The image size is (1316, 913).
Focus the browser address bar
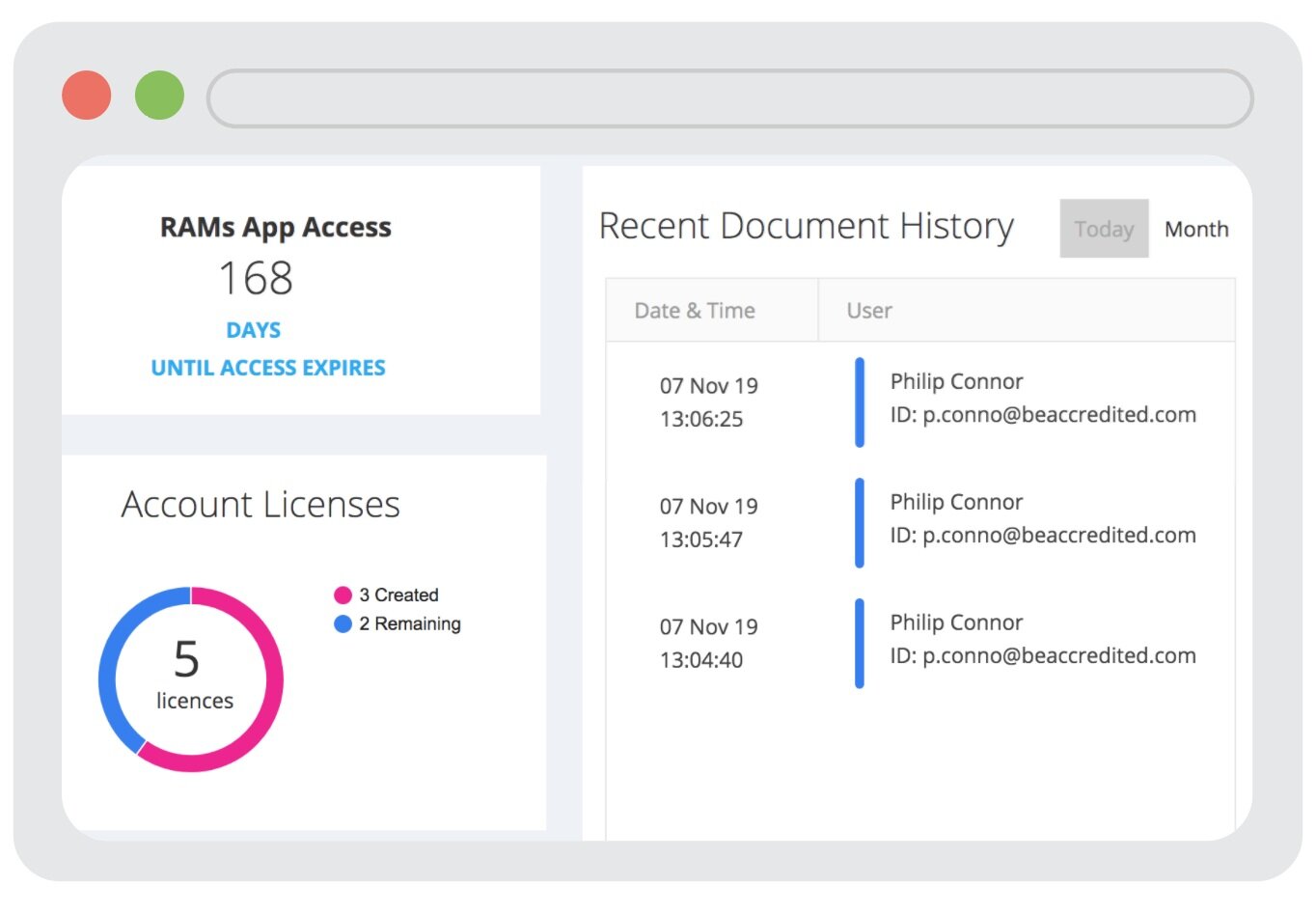tap(730, 97)
